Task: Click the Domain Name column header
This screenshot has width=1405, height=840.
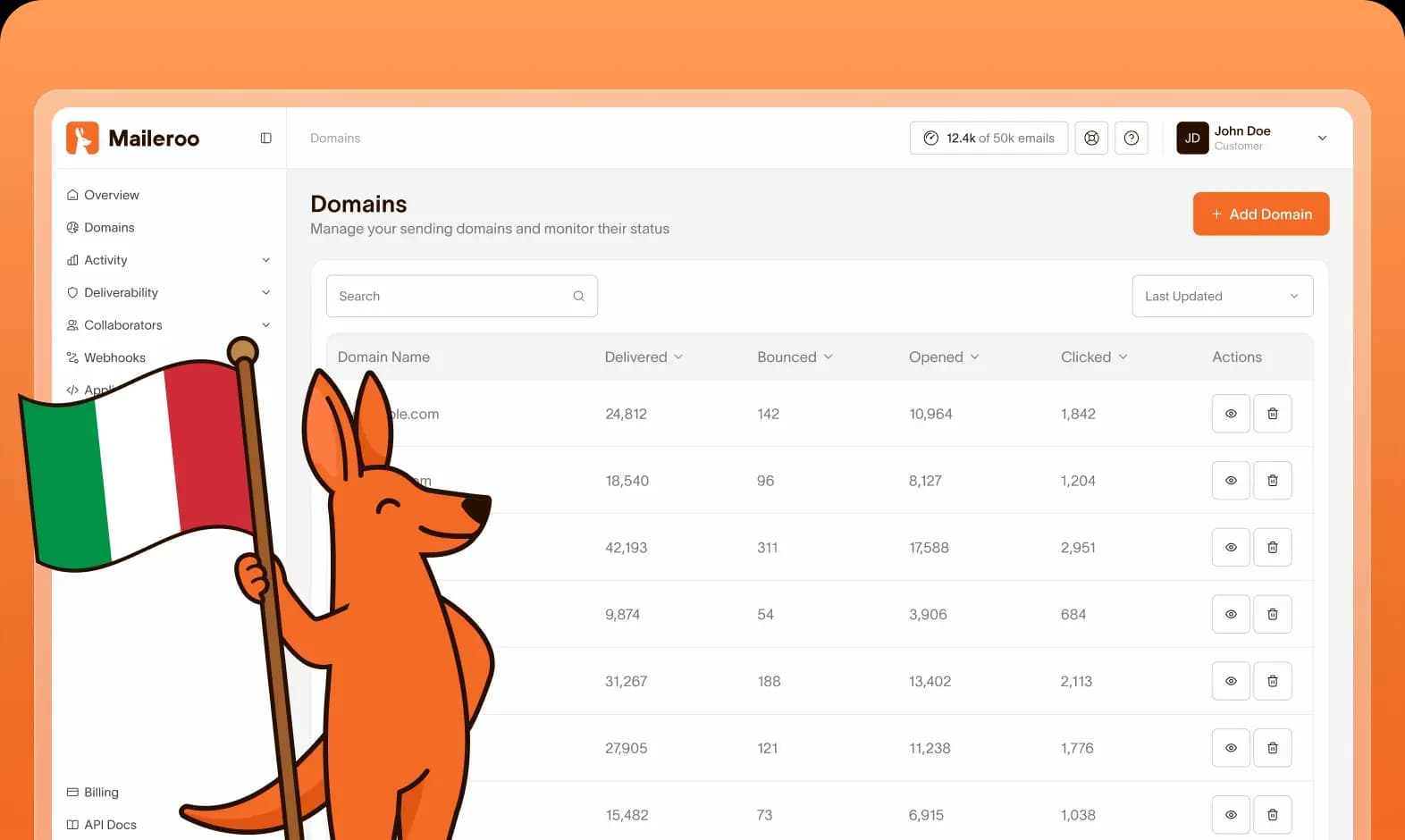Action: [383, 357]
